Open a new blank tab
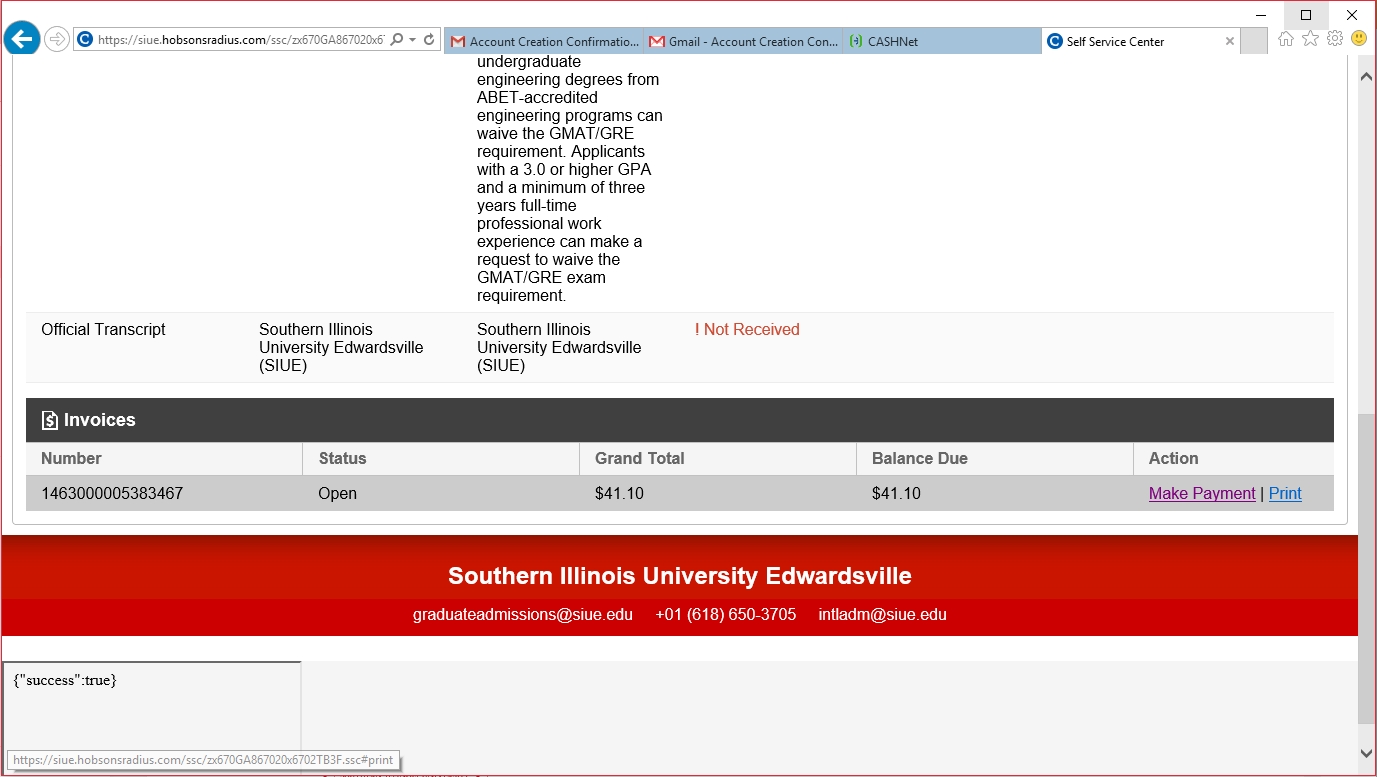 pos(1254,41)
